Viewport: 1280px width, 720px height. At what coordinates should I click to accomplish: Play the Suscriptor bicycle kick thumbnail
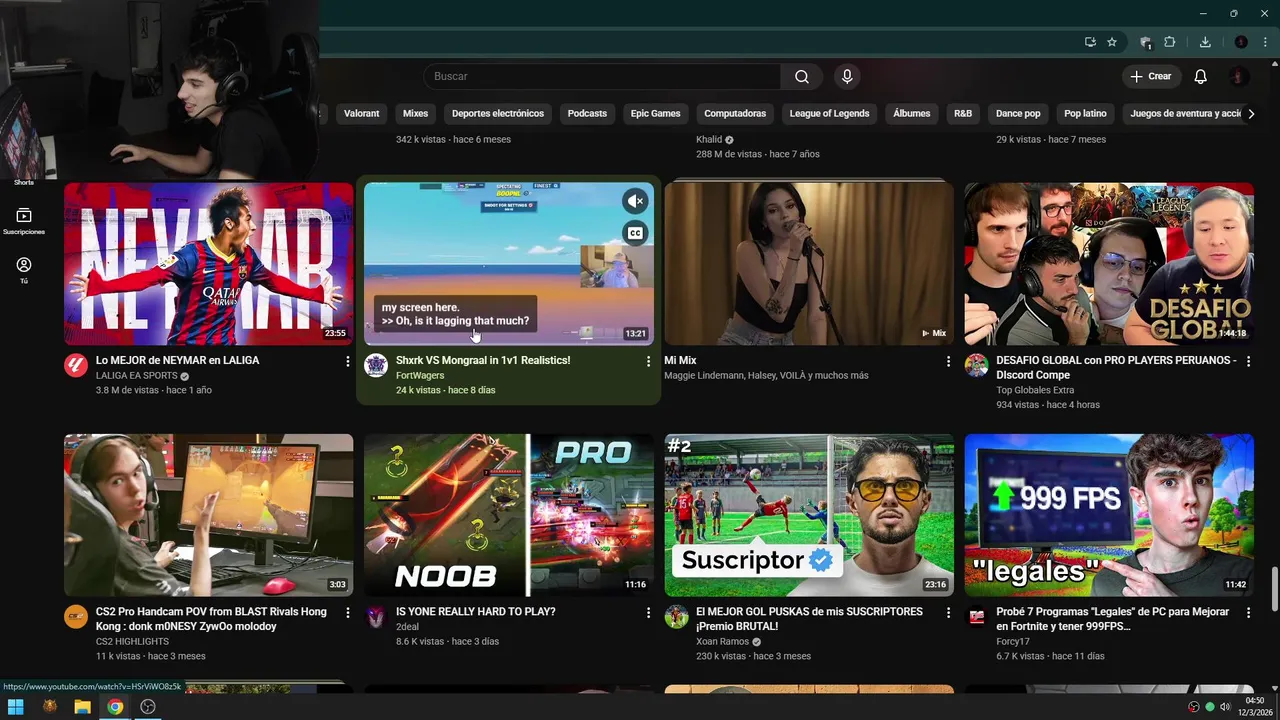[808, 515]
